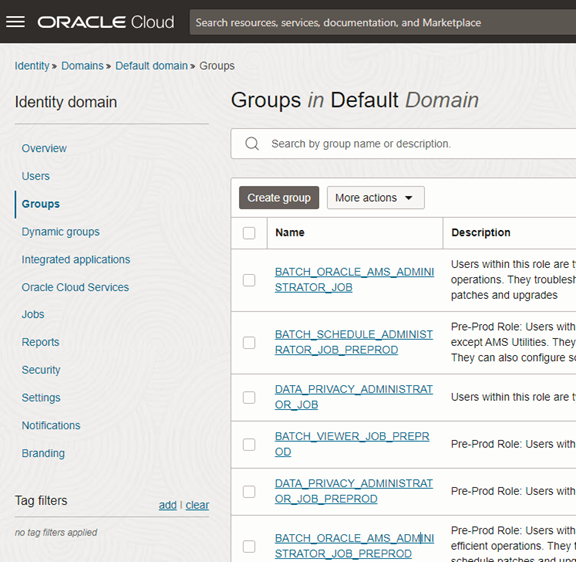Open Jobs in sidebar
576x562 pixels.
click(33, 314)
